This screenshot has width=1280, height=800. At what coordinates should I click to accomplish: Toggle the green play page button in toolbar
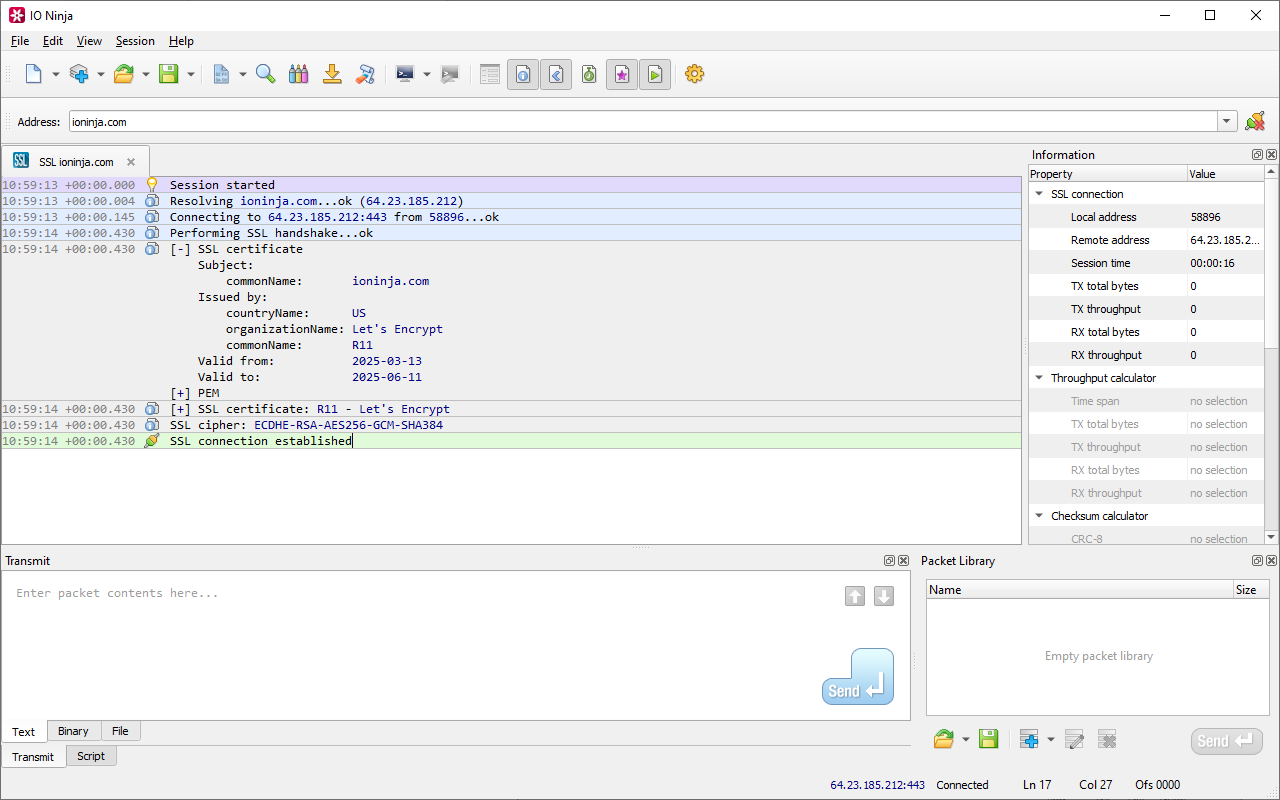(x=655, y=74)
